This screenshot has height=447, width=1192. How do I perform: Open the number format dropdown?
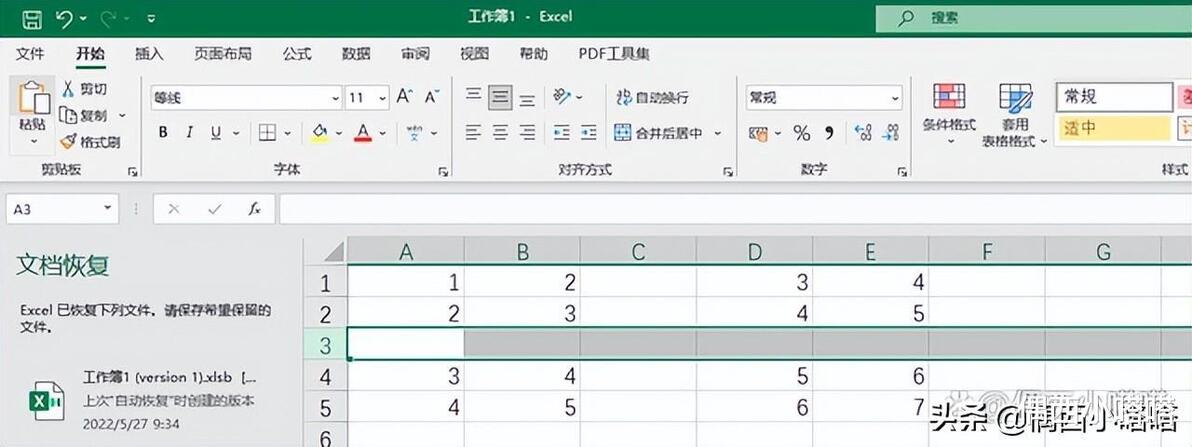(x=895, y=98)
